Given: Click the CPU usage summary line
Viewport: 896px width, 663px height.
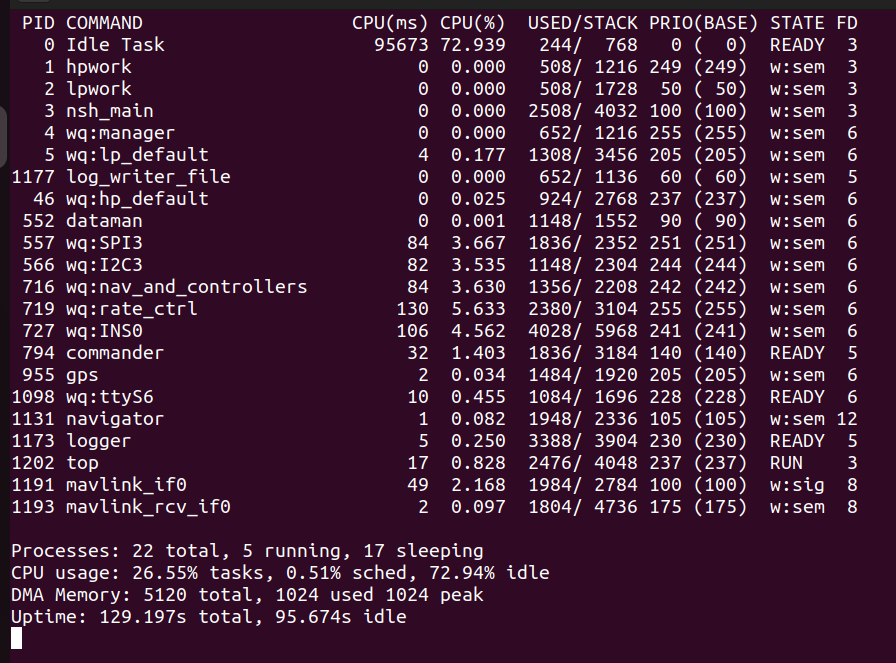Looking at the screenshot, I should (279, 572).
